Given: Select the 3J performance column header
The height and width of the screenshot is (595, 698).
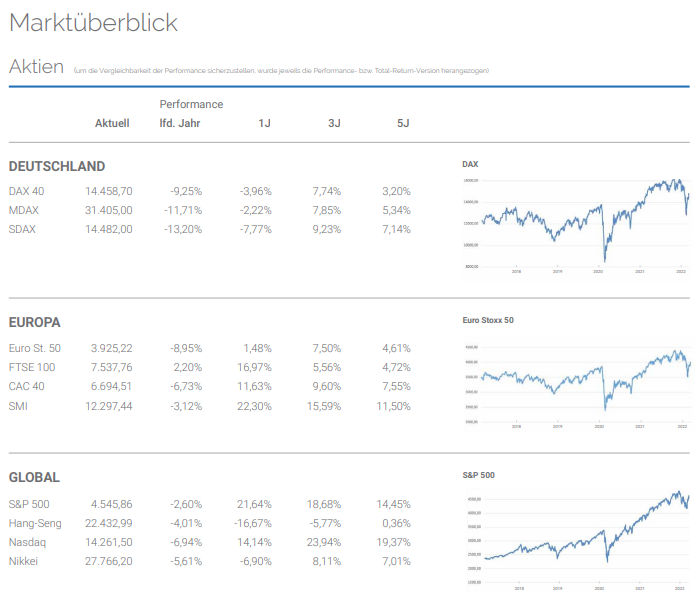Looking at the screenshot, I should pyautogui.click(x=334, y=123).
